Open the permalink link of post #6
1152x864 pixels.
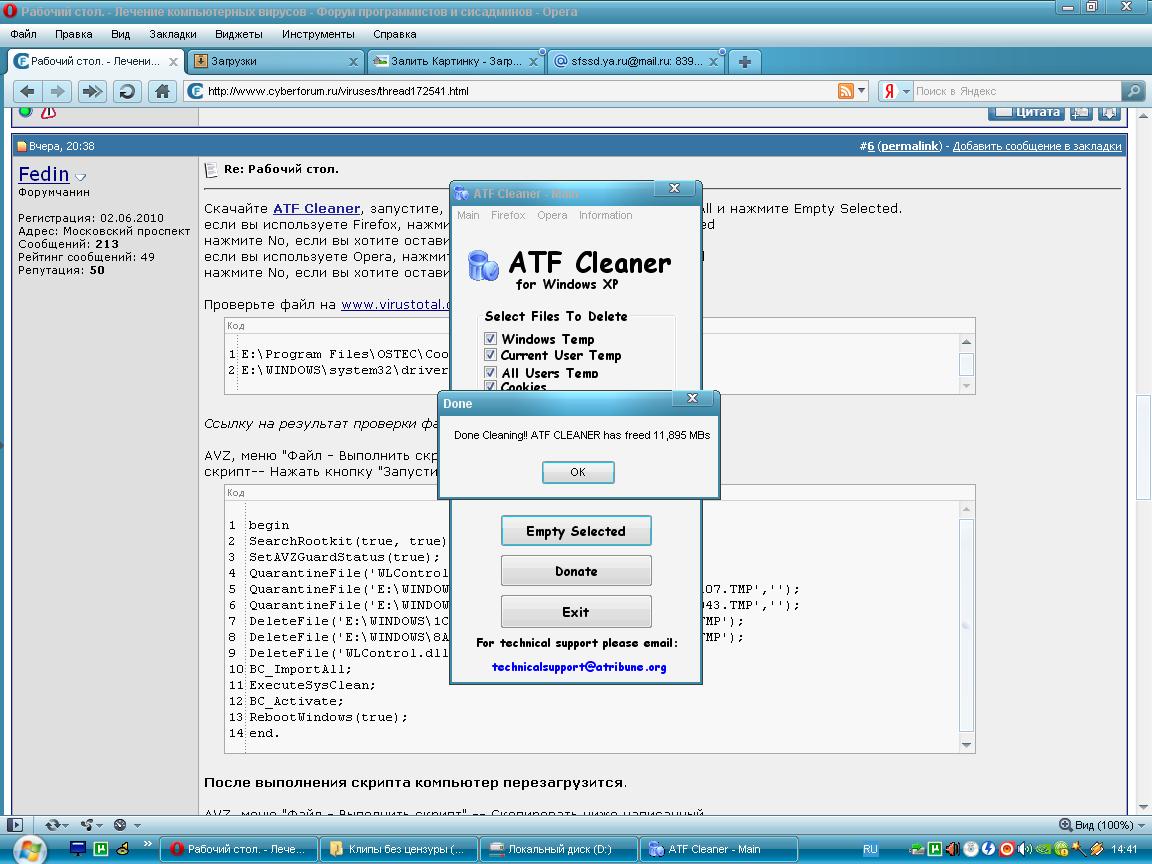click(x=910, y=146)
